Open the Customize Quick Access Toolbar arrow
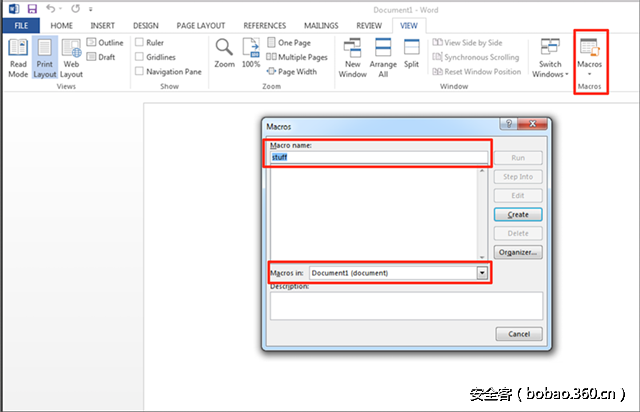 (x=91, y=9)
